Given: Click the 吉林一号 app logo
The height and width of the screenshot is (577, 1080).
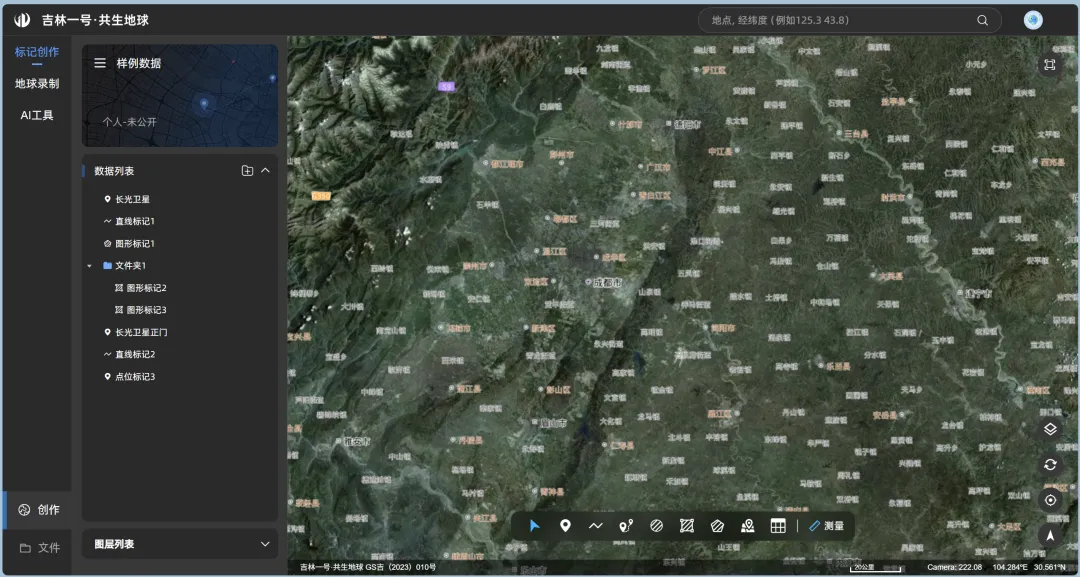Looking at the screenshot, I should point(22,20).
